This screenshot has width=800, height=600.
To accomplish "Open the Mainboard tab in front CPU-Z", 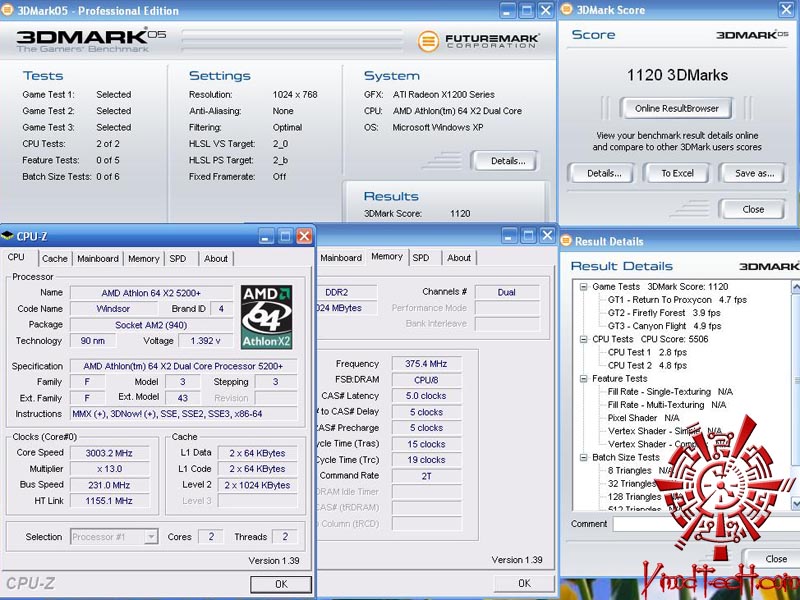I will coord(98,259).
